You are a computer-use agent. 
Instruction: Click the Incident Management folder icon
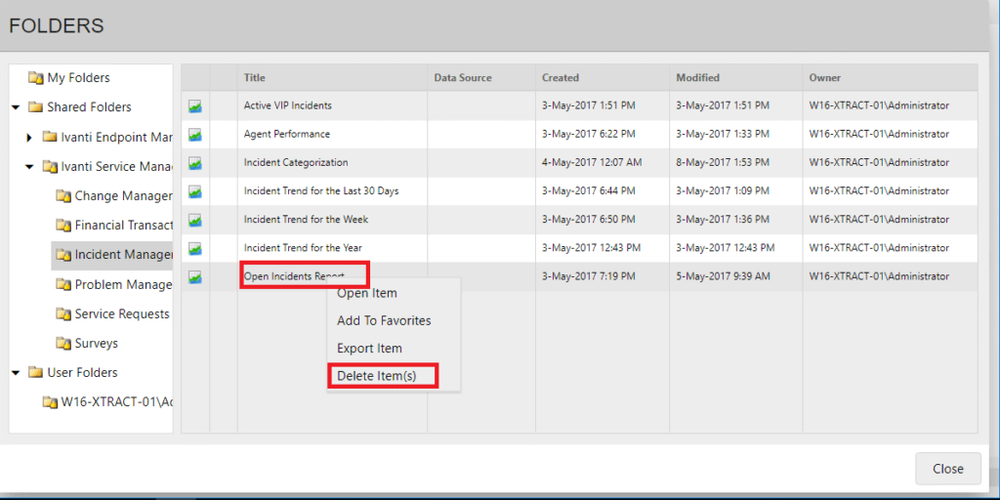tap(63, 255)
